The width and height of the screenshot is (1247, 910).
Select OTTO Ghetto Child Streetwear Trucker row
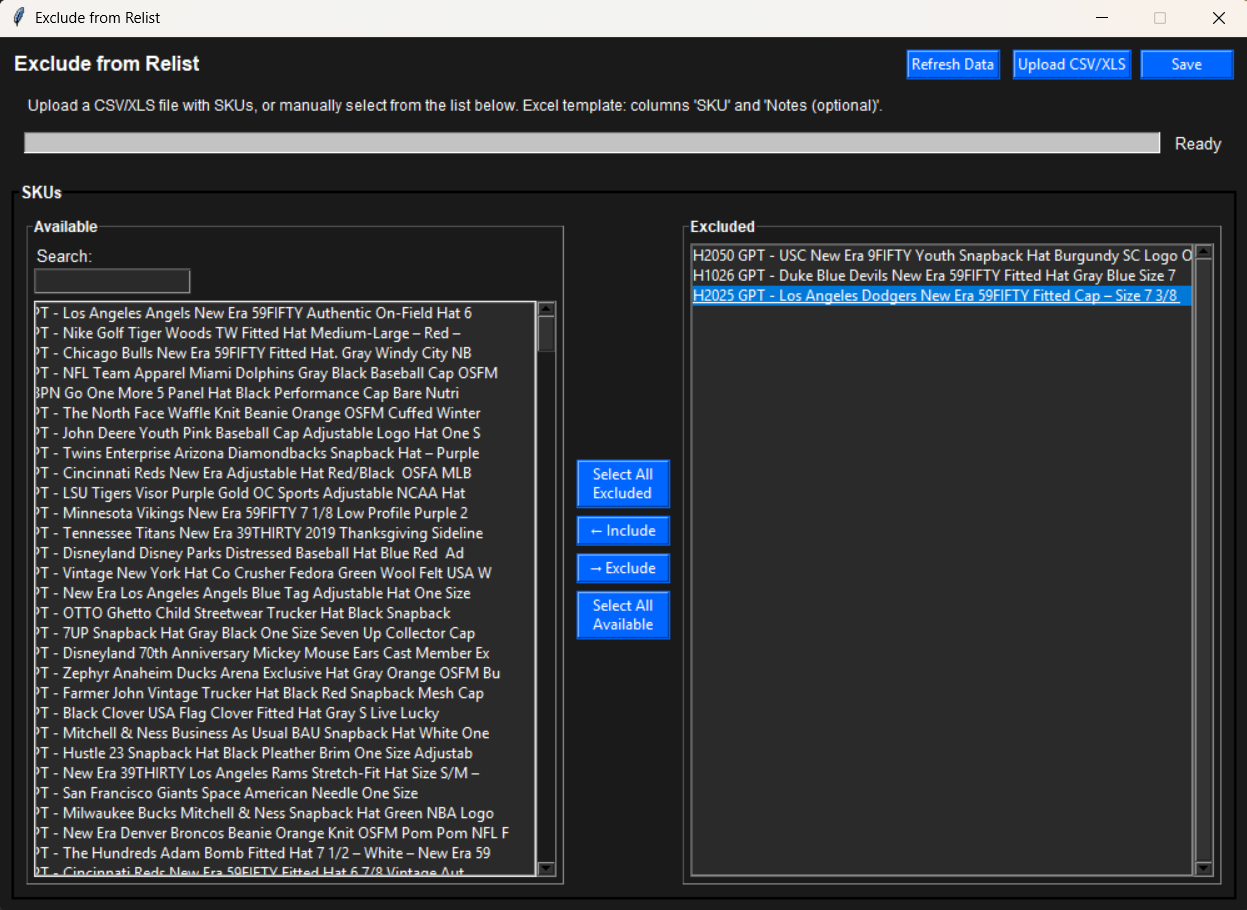tap(286, 613)
